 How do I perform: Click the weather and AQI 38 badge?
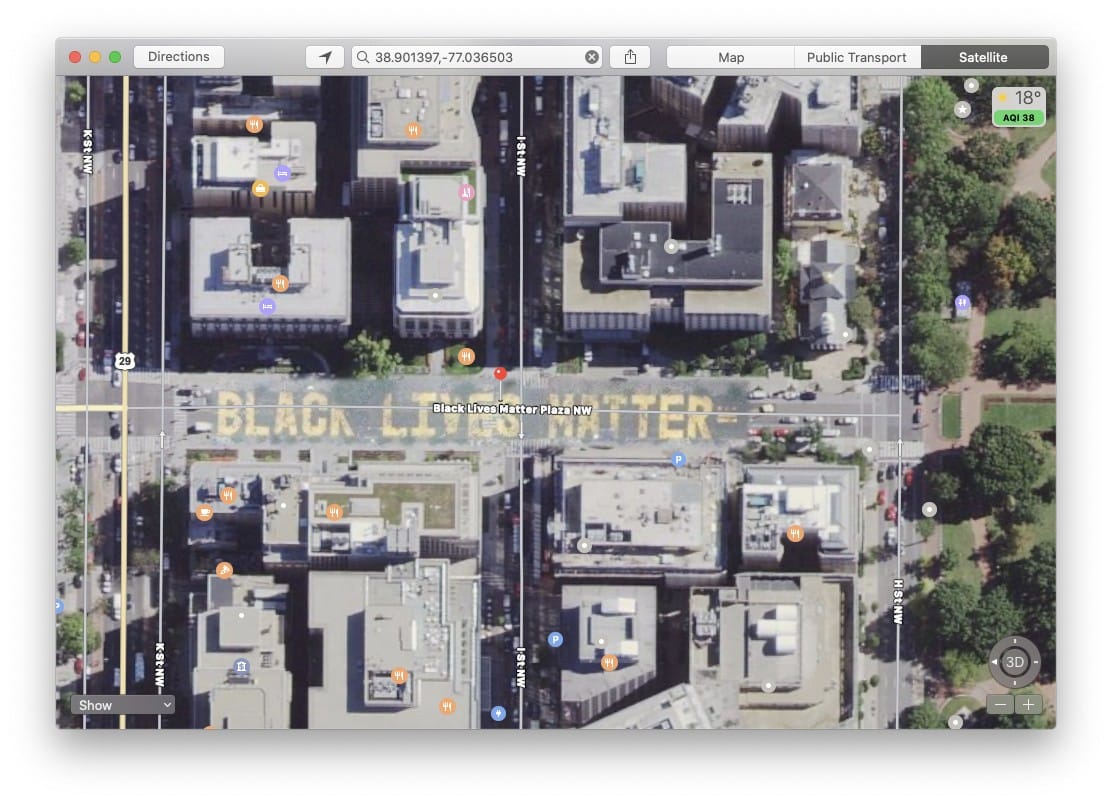tap(1018, 107)
